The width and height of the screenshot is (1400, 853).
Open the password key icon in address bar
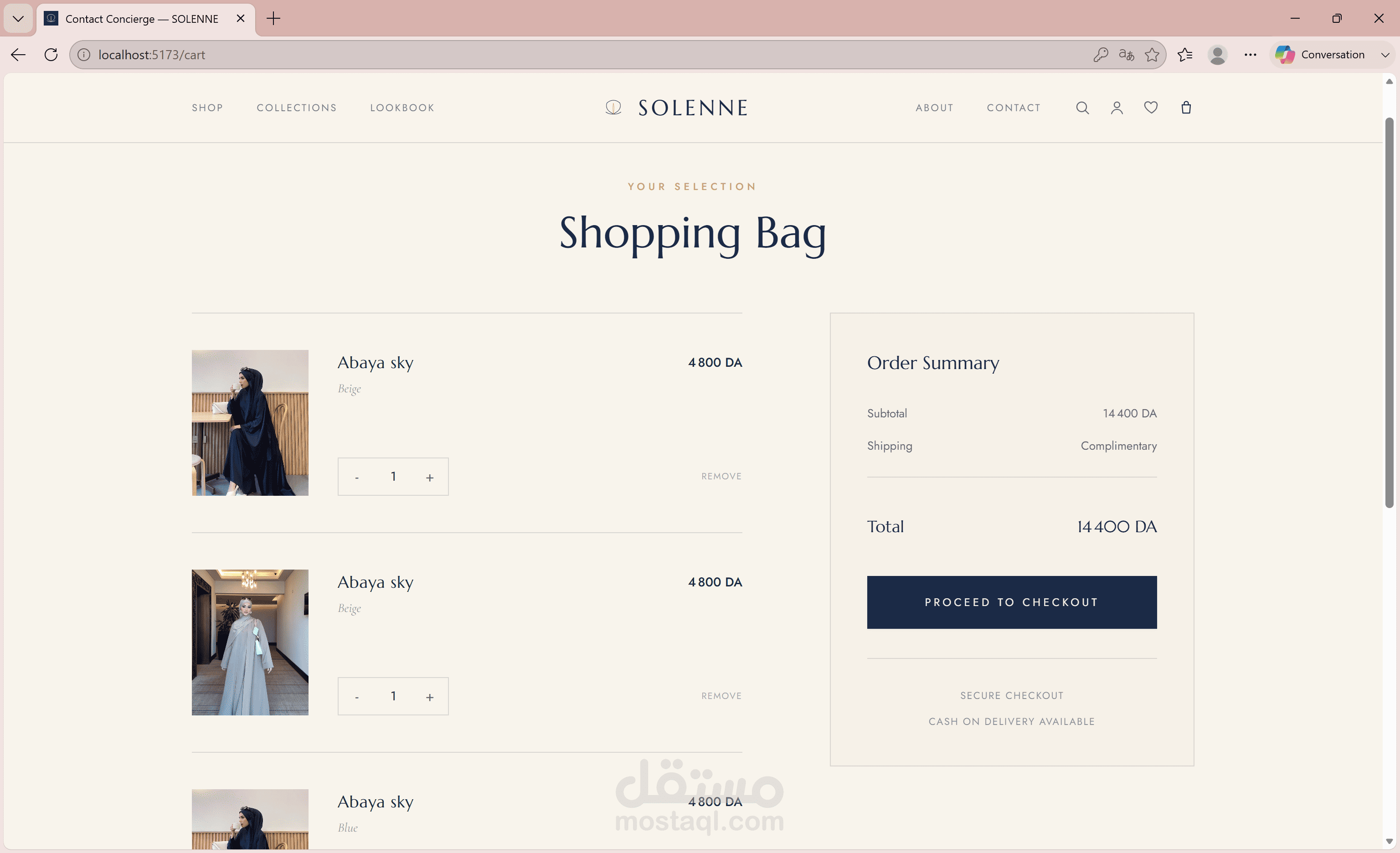click(x=1101, y=55)
